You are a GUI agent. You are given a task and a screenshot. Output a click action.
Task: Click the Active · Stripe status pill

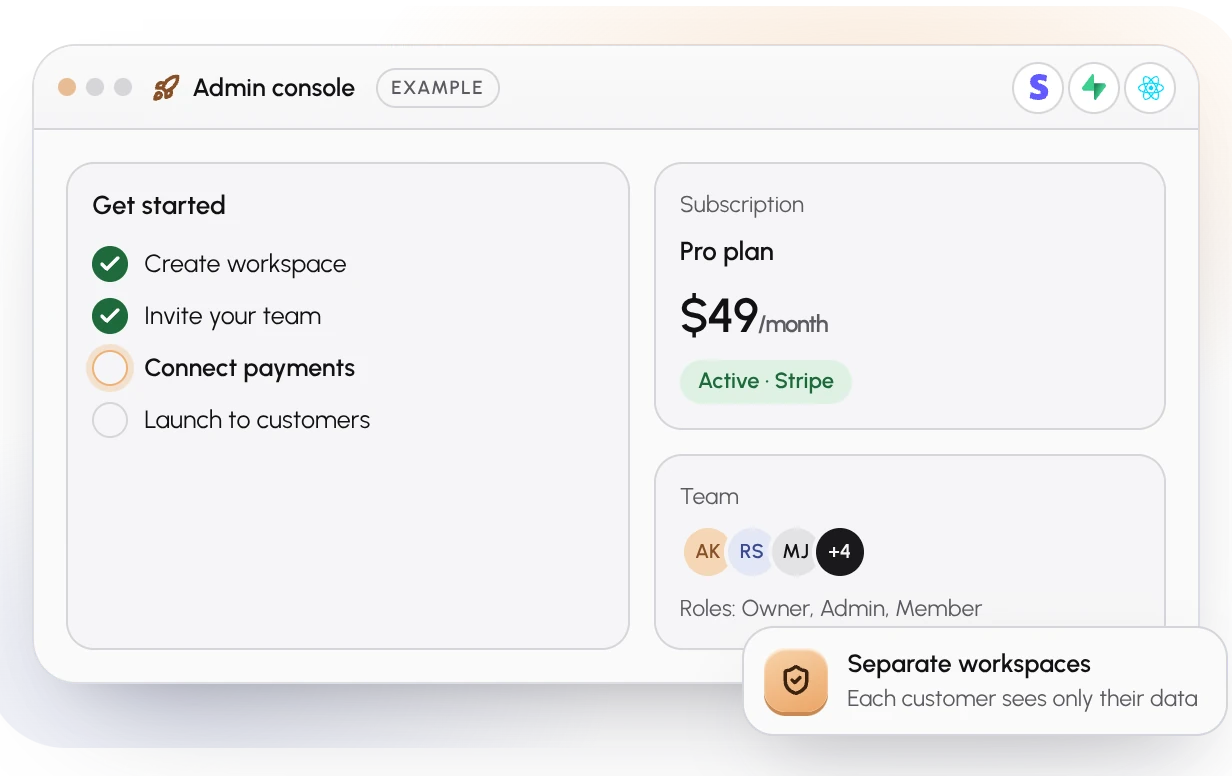766,381
